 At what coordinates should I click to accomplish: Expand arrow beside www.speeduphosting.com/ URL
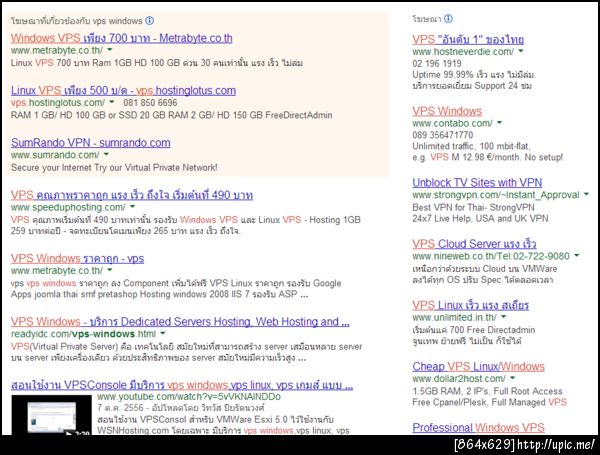[132, 206]
